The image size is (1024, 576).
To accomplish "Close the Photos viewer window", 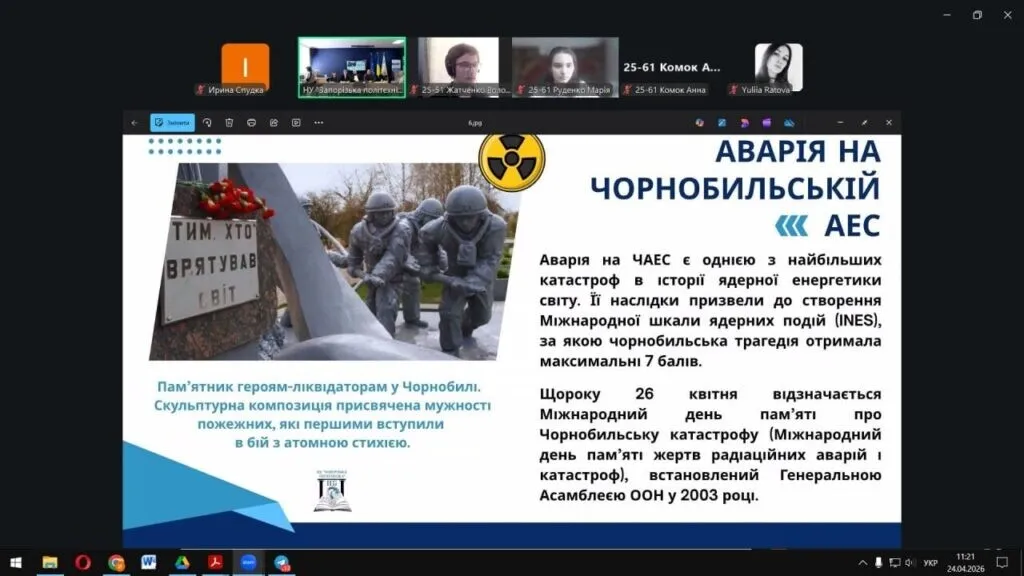I will click(889, 123).
